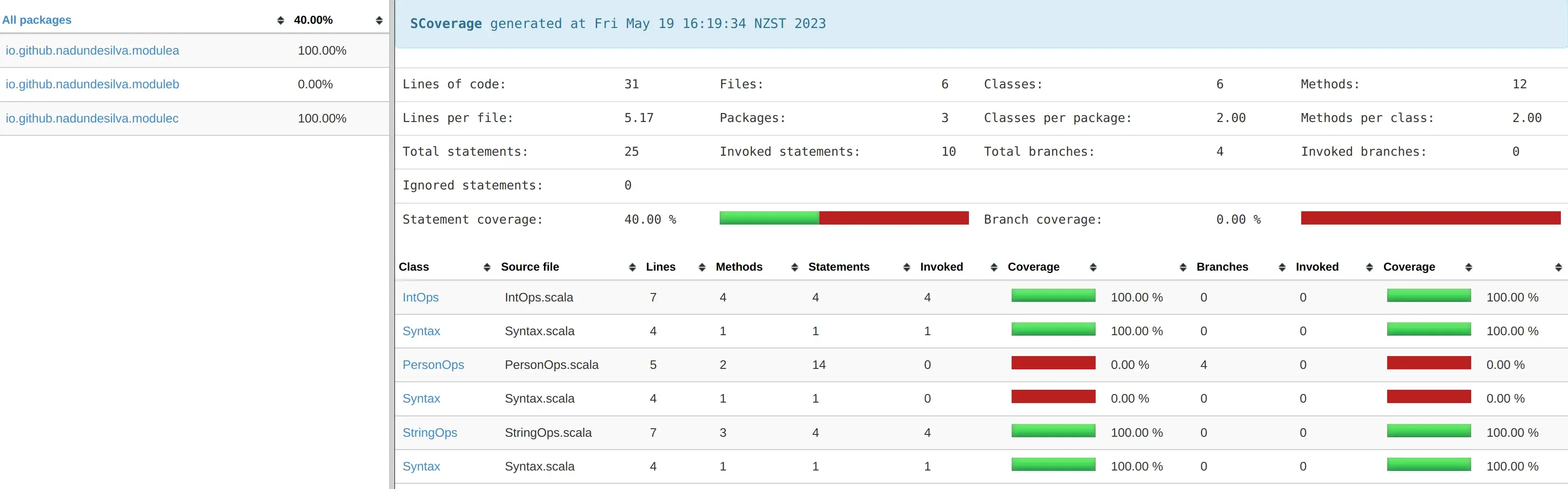Click the 'Branch coverage:' 0.00 % value
Viewport: 1568px width, 489px height.
pyautogui.click(x=1238, y=219)
